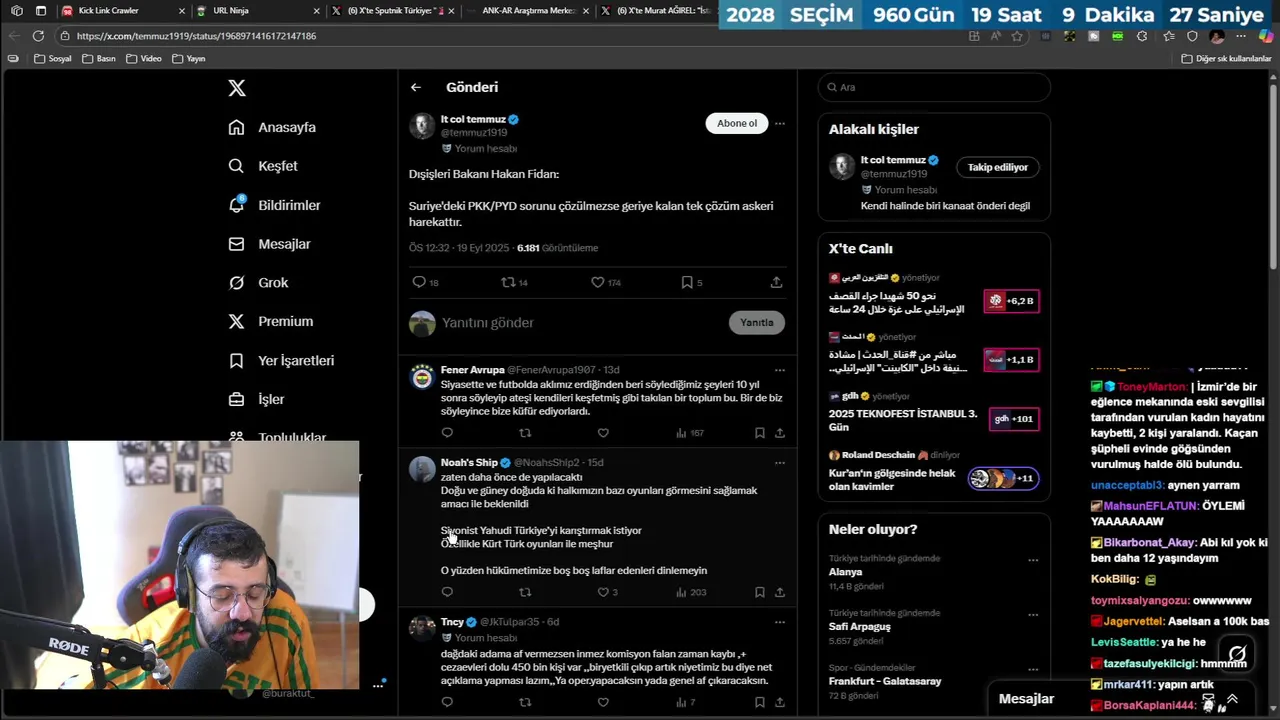Screen dimensions: 1280x720
Task: Open the Basın bookmarks folder
Action: [x=99, y=58]
